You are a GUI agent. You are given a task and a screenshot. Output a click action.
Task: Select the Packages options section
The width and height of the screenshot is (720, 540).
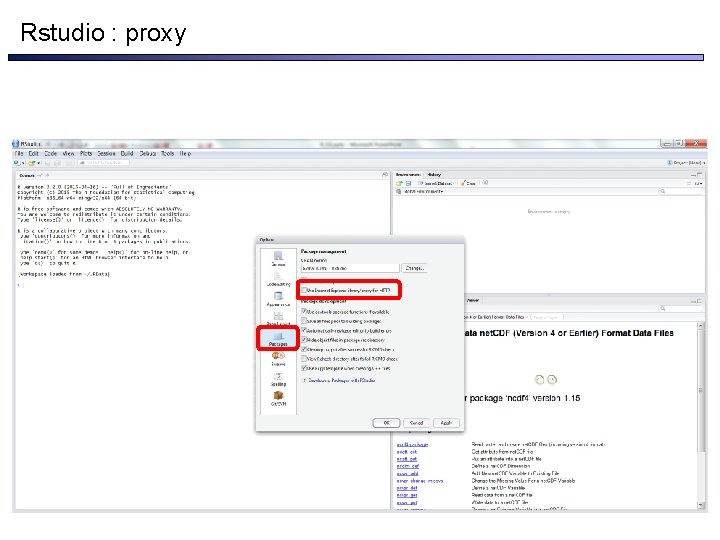(278, 339)
